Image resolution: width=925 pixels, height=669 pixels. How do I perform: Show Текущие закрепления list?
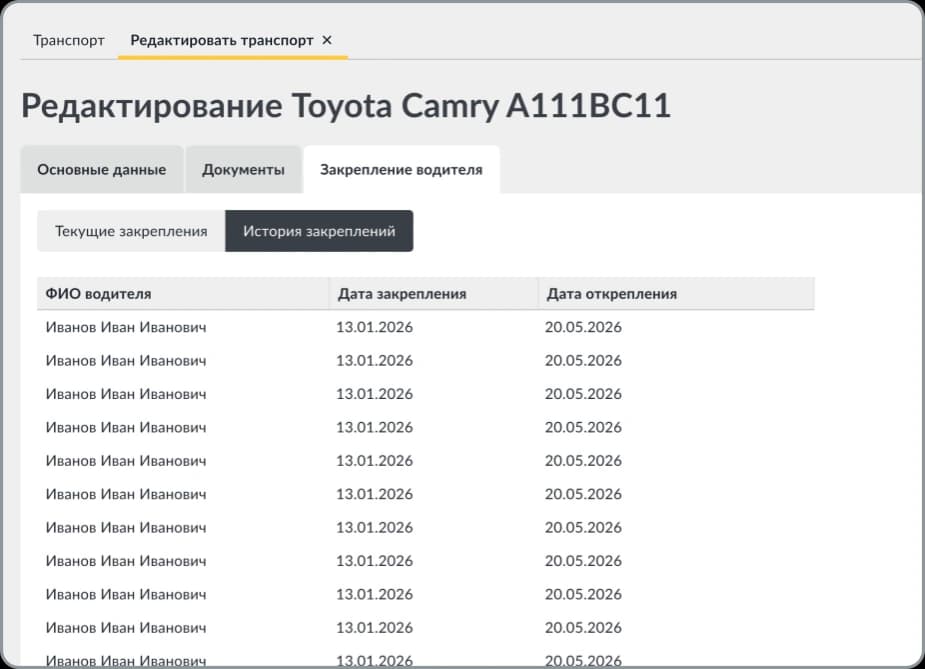click(x=131, y=231)
